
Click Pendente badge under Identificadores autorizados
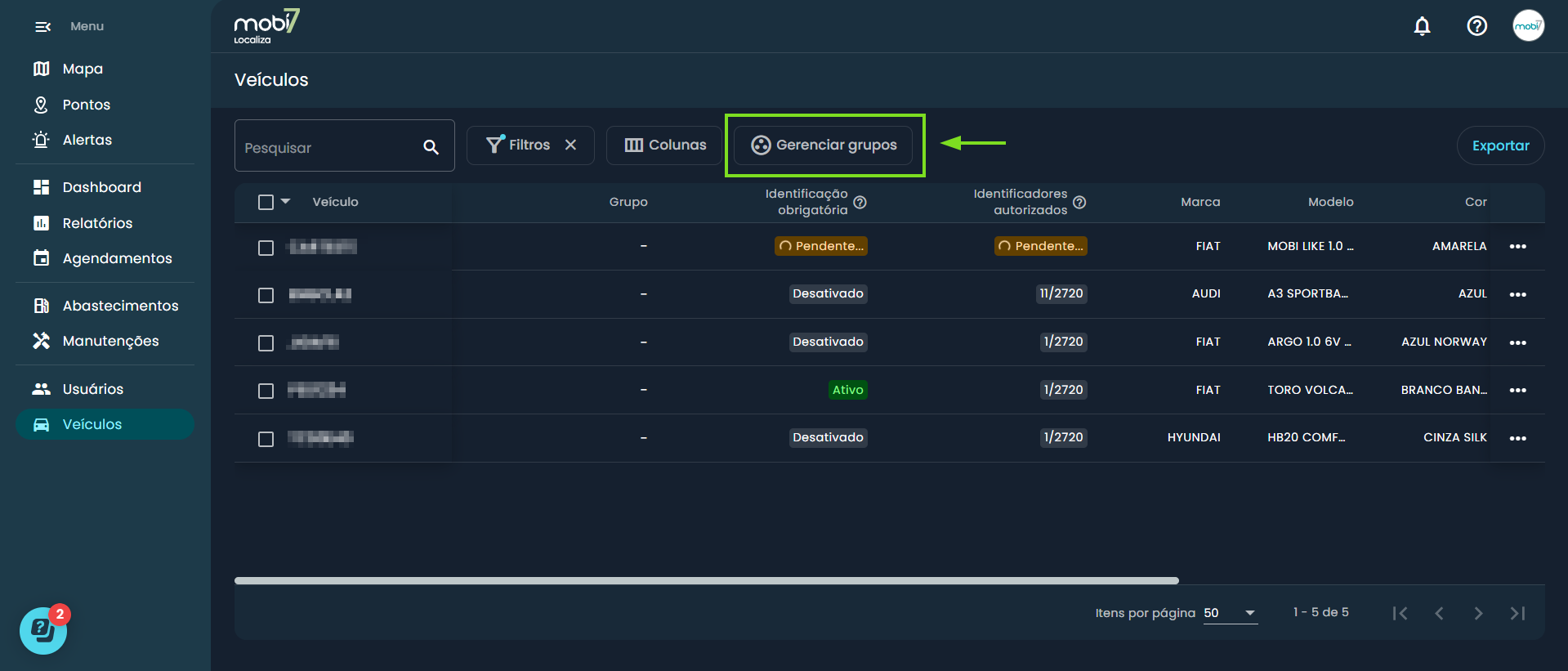(x=1041, y=246)
